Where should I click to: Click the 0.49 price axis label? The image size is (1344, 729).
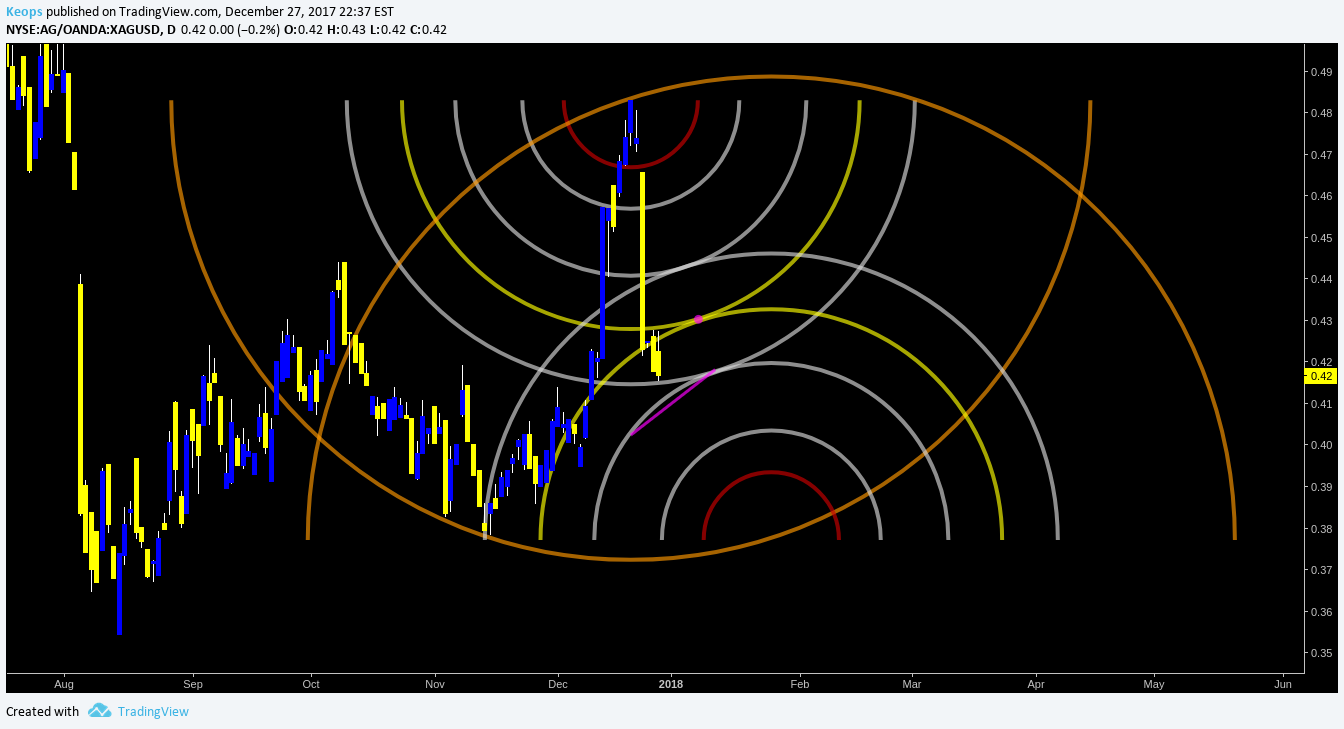[x=1321, y=72]
